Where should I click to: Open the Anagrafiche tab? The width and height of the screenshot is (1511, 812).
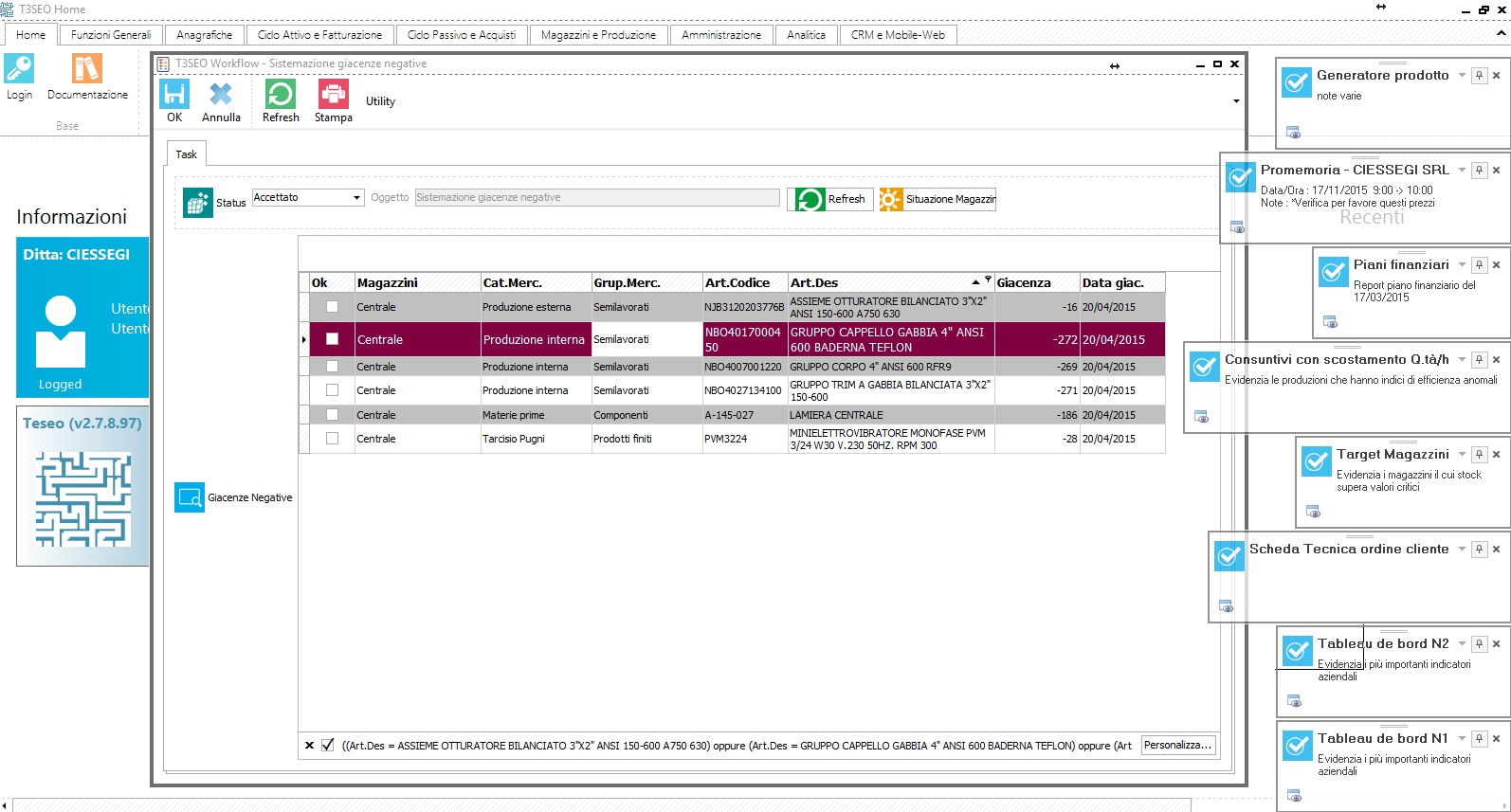pyautogui.click(x=204, y=35)
